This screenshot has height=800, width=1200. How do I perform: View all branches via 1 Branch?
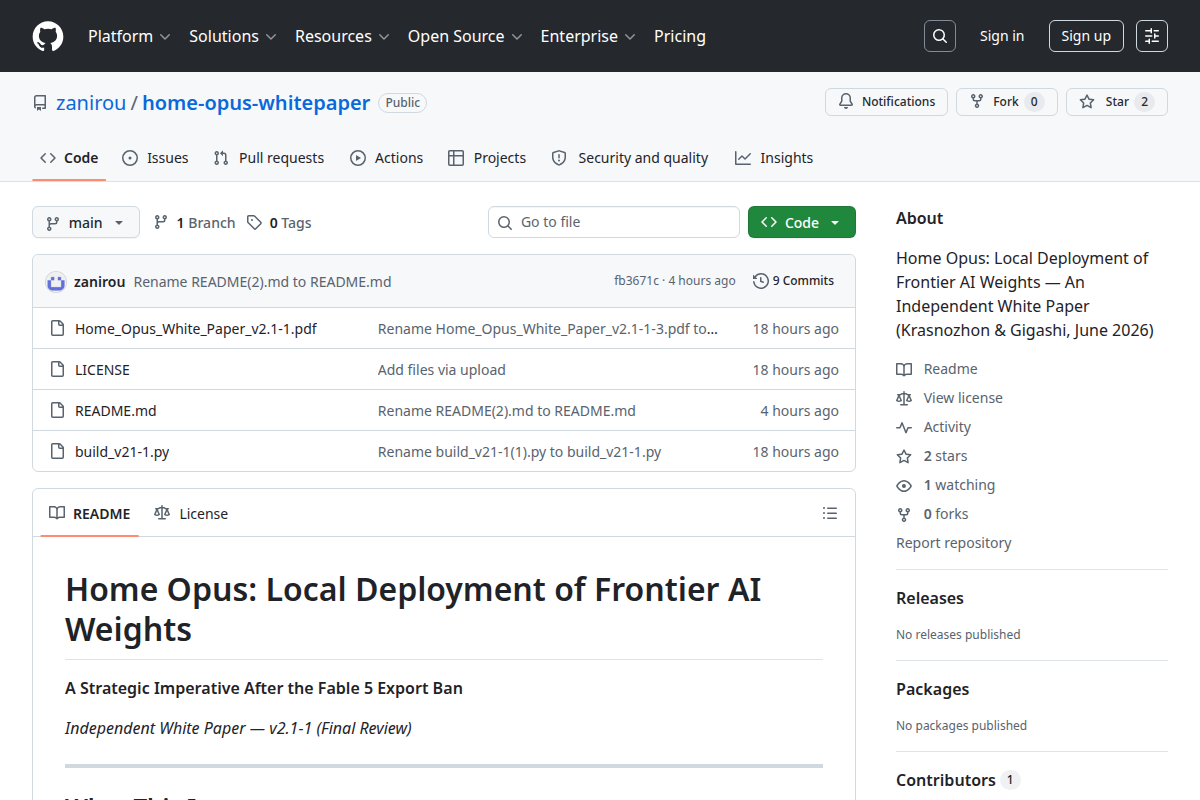click(195, 222)
